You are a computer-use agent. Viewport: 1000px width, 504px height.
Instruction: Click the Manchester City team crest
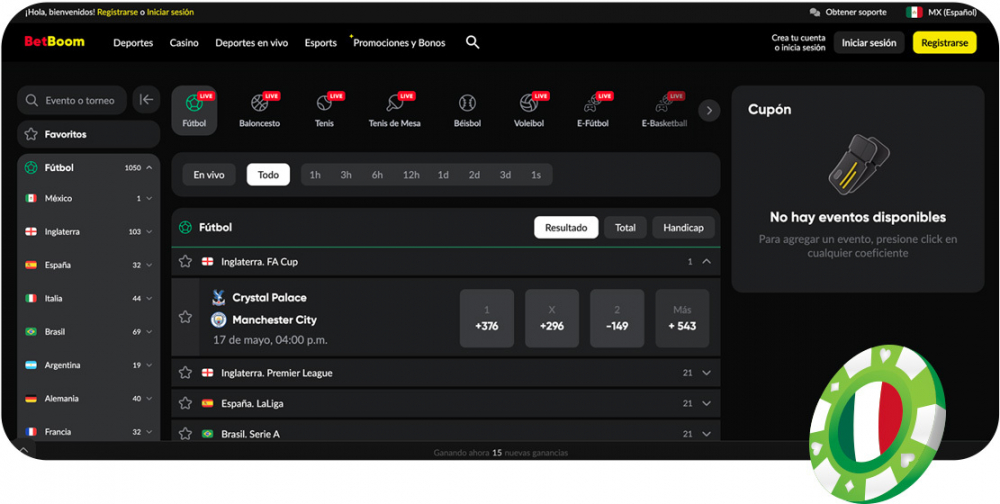point(218,320)
